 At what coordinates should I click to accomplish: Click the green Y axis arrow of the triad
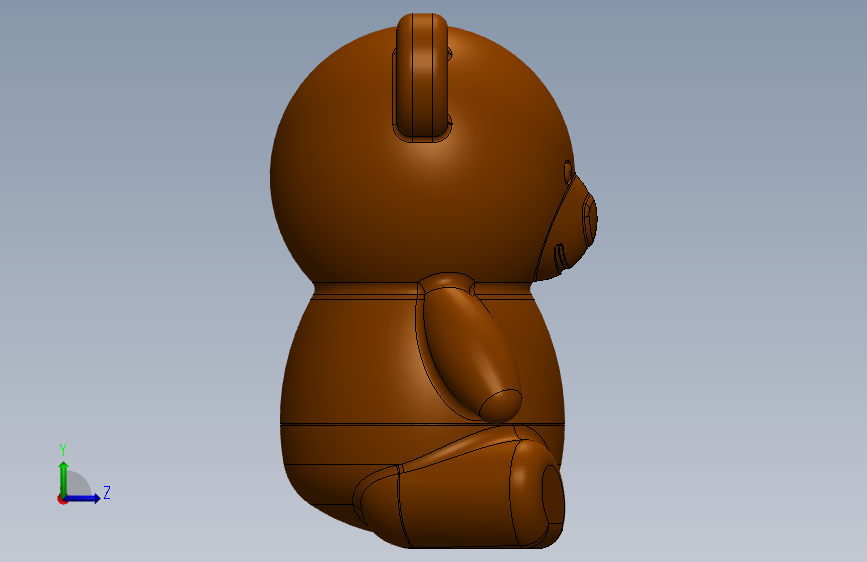[x=64, y=477]
